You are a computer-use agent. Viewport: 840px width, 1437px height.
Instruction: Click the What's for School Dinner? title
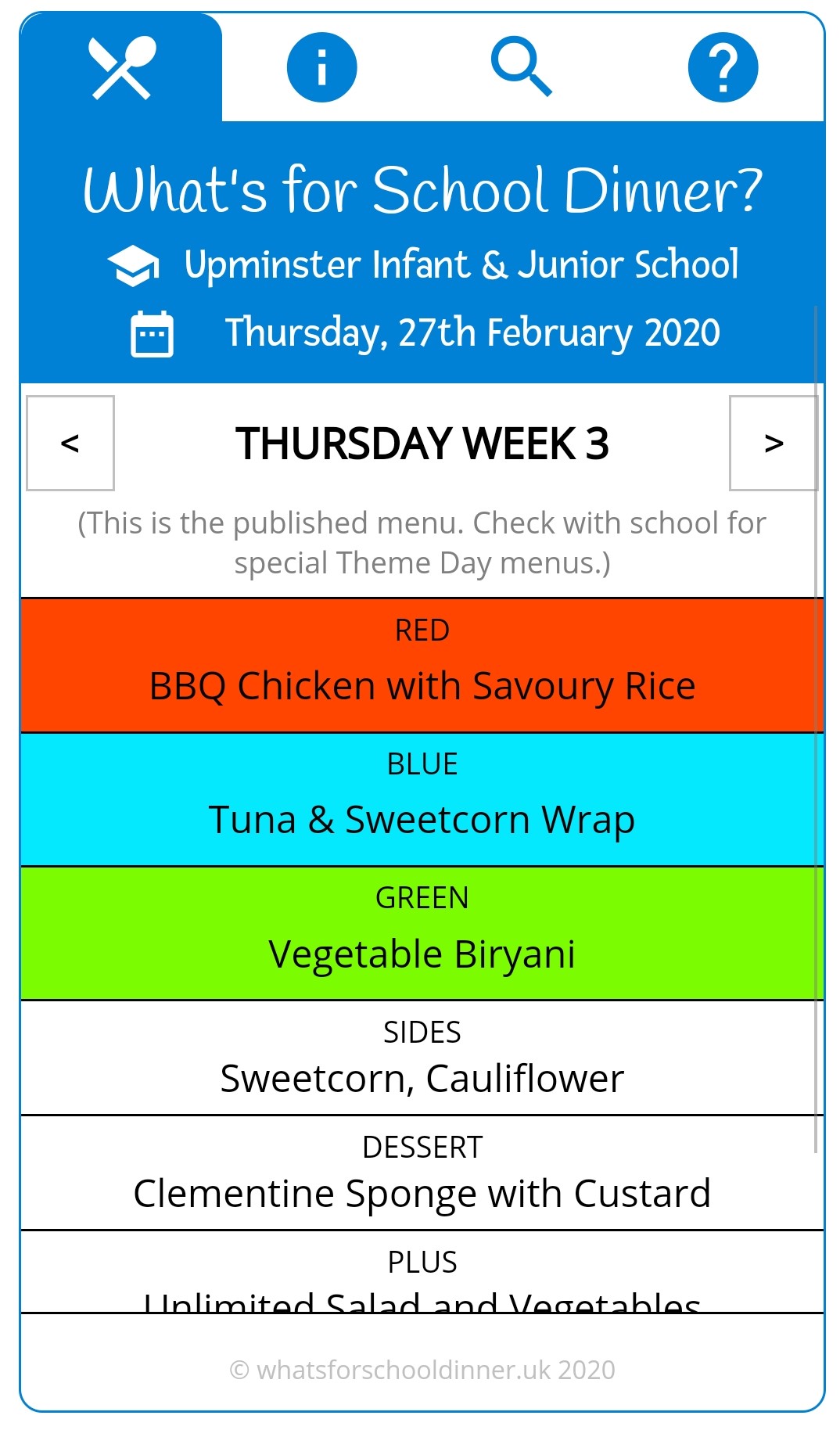422,190
